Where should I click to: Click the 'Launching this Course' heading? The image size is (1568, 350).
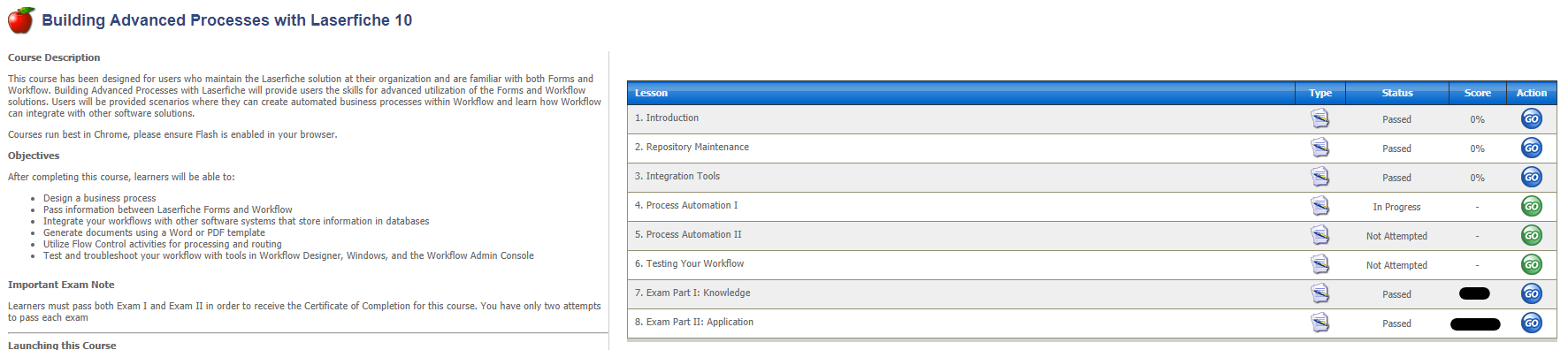coord(62,345)
